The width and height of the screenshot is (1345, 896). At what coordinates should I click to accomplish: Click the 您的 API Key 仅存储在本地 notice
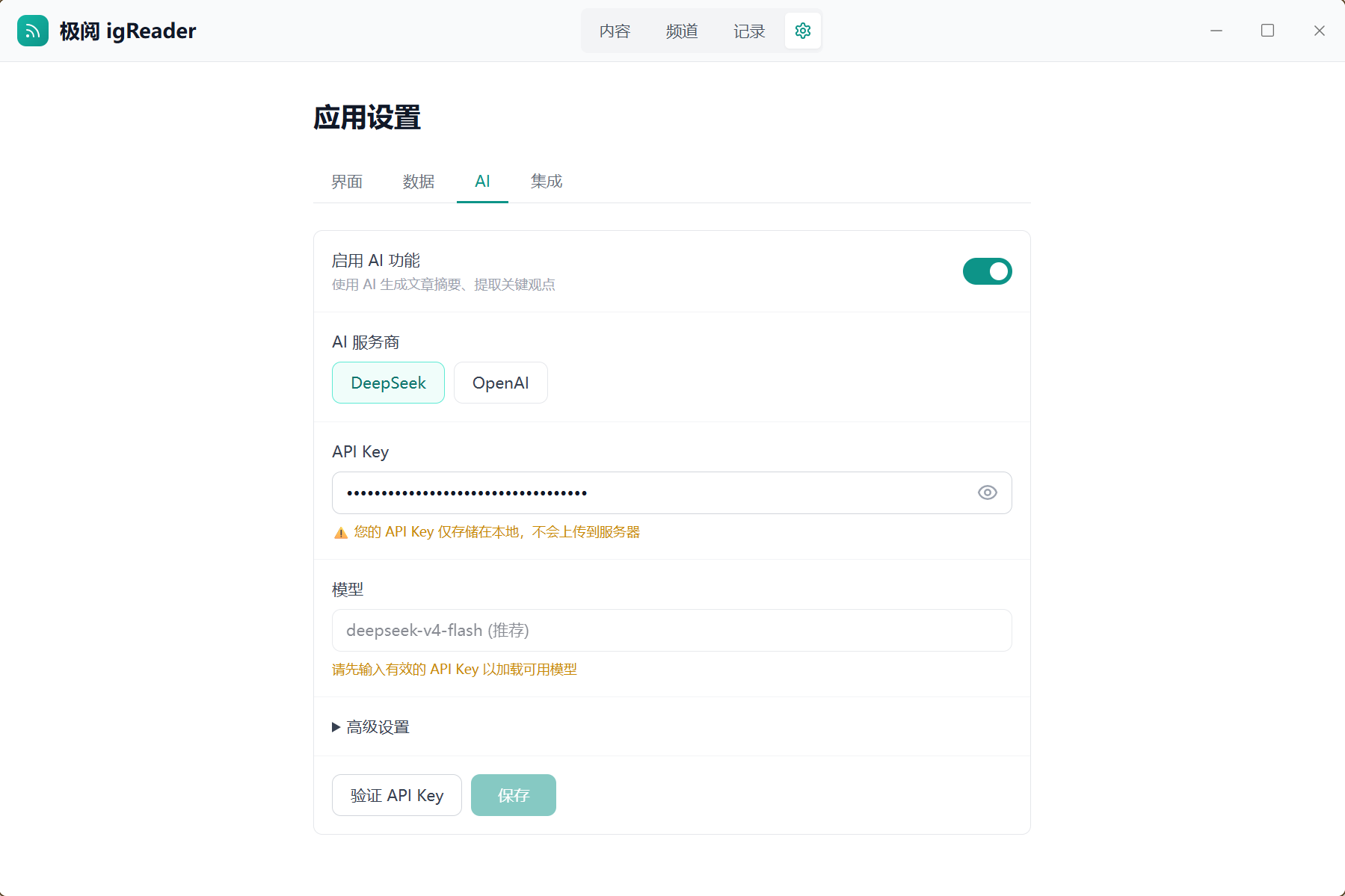click(x=497, y=532)
